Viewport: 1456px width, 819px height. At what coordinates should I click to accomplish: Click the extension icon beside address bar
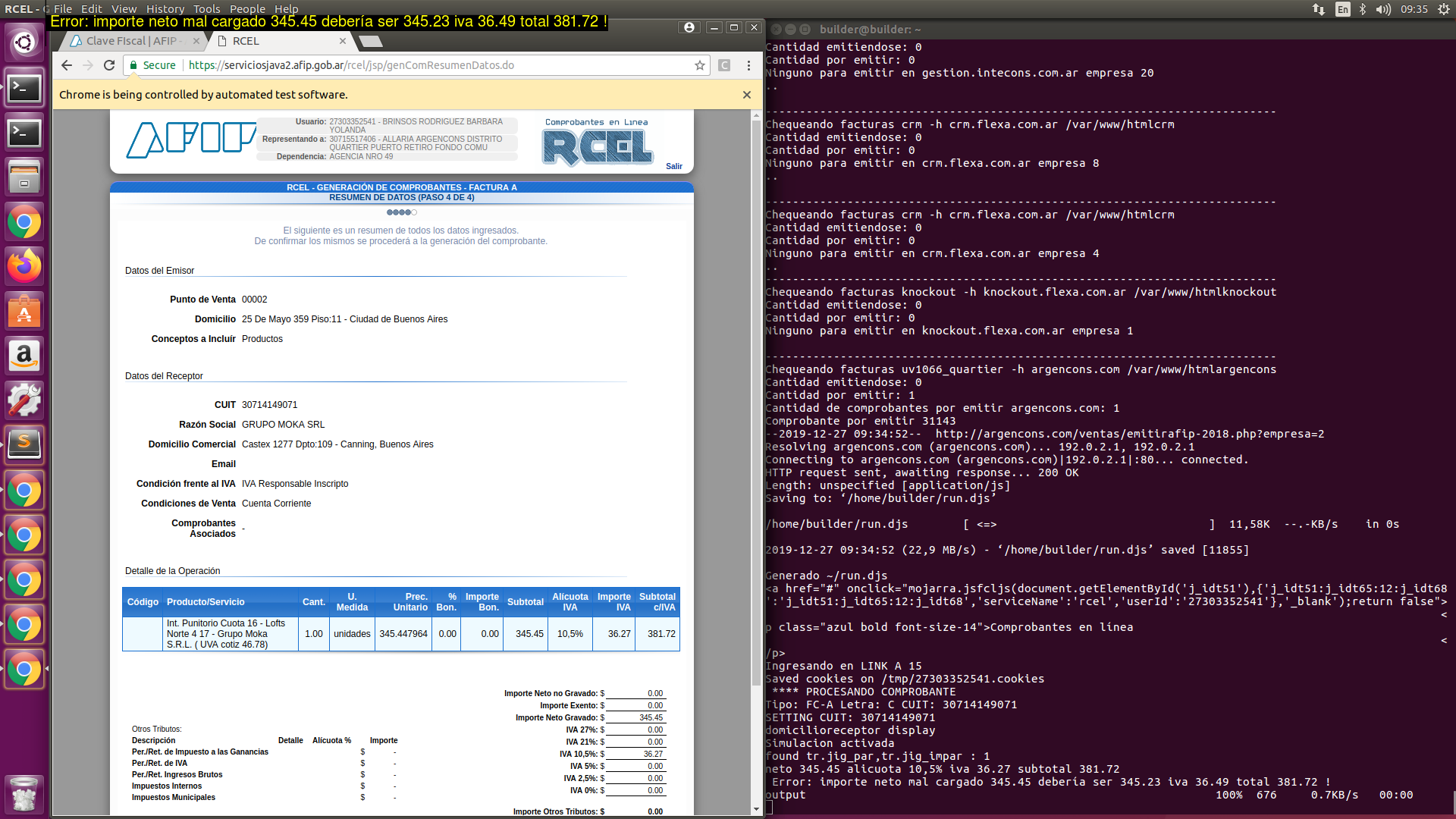(724, 65)
